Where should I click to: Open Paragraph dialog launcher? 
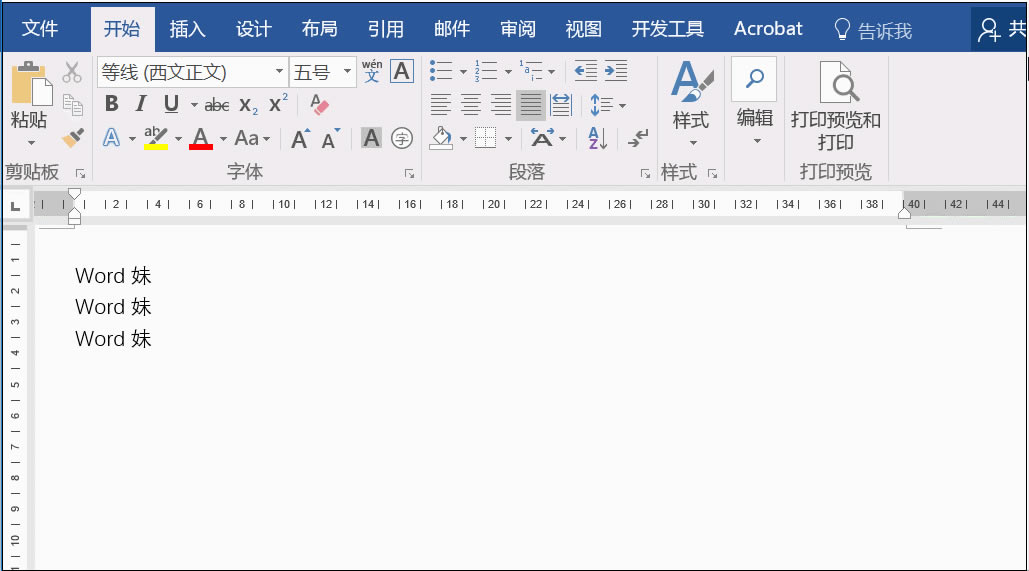click(x=646, y=174)
